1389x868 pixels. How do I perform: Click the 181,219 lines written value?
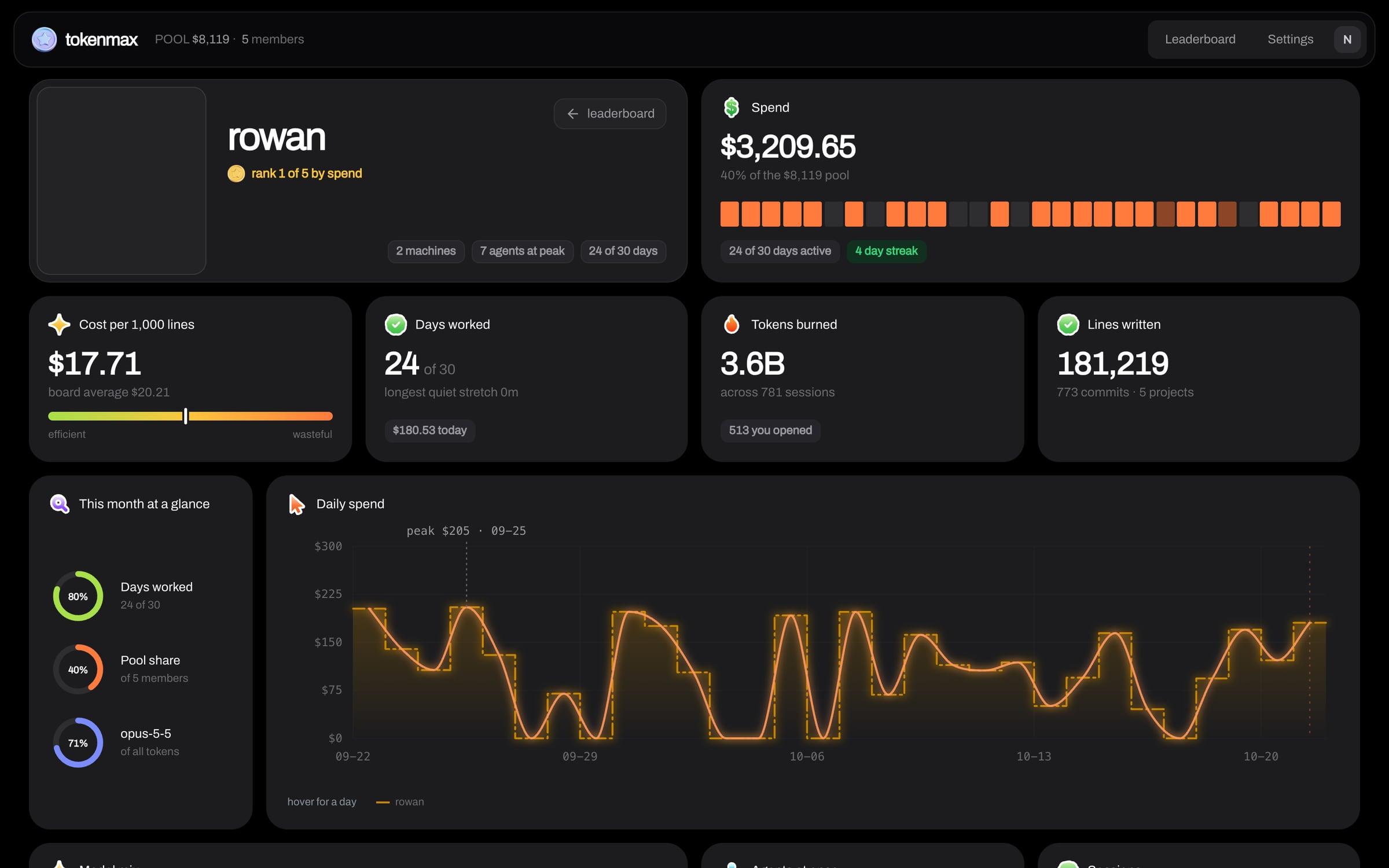[x=1112, y=363]
